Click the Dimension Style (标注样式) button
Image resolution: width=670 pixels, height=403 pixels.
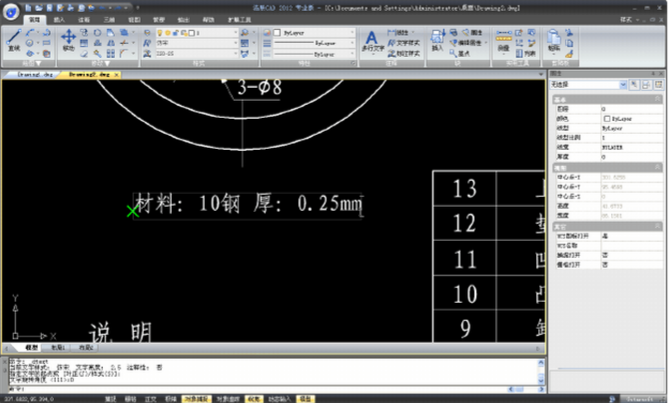pyautogui.click(x=404, y=53)
